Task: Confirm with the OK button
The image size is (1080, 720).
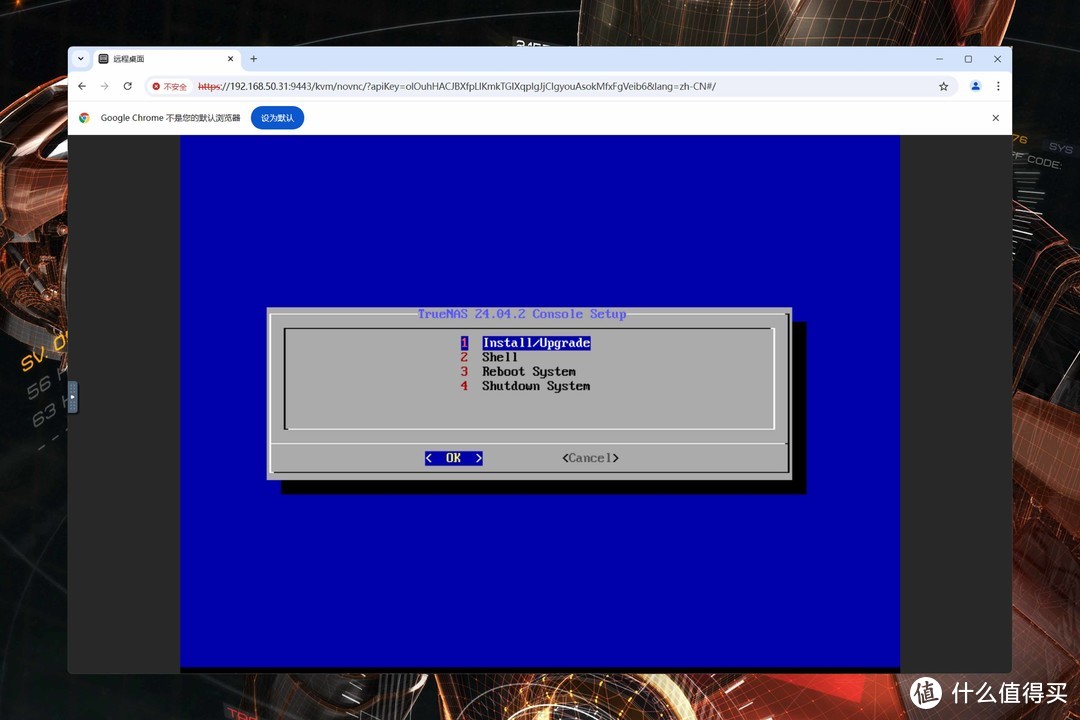Action: (453, 458)
